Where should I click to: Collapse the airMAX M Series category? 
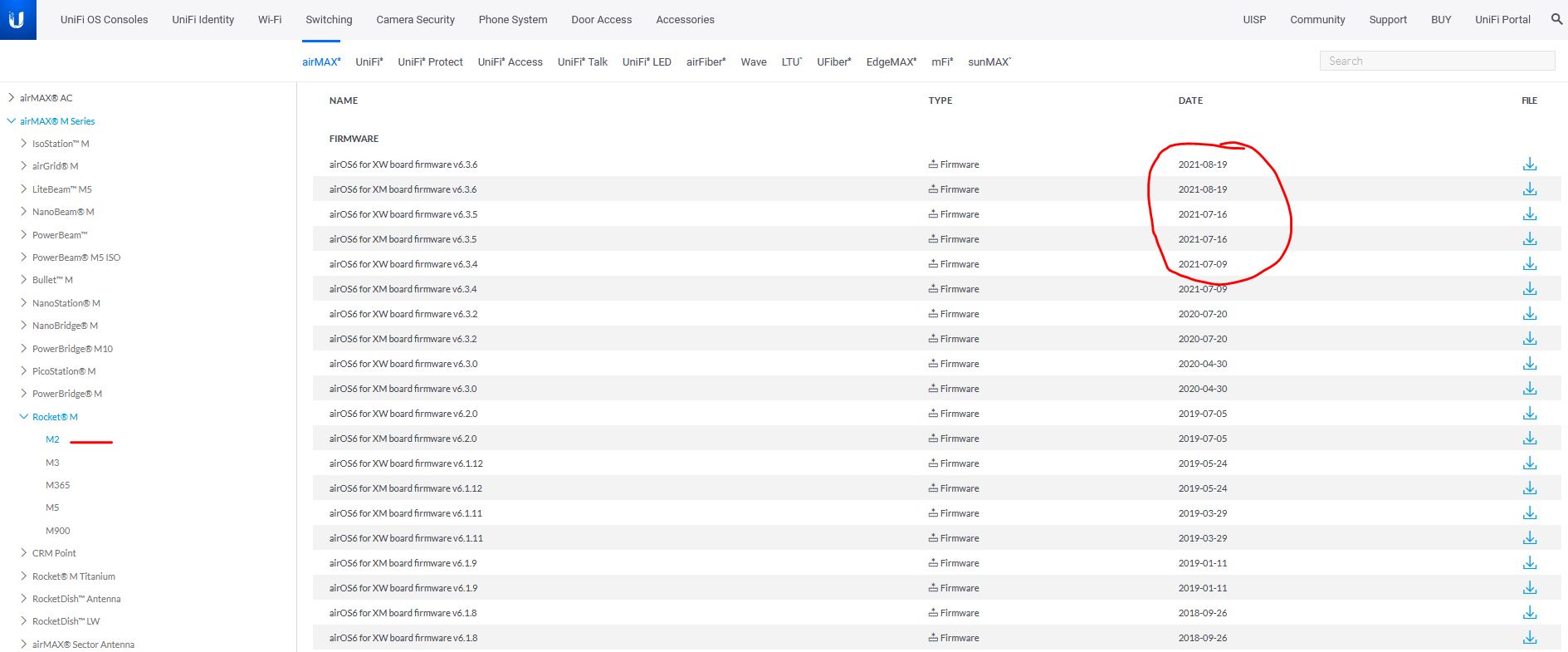click(11, 120)
